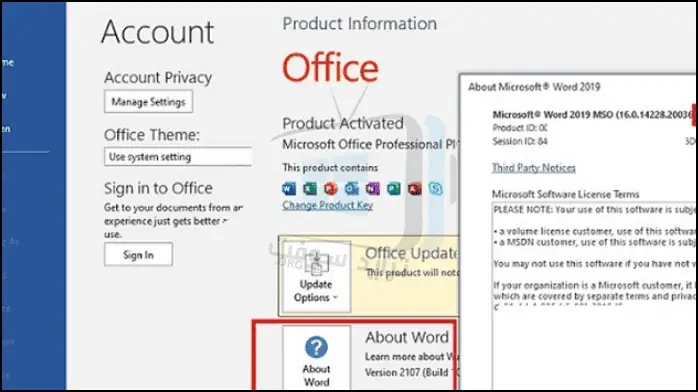
Task: Click inside the Microsoft Software License Terms text box
Action: click(594, 296)
